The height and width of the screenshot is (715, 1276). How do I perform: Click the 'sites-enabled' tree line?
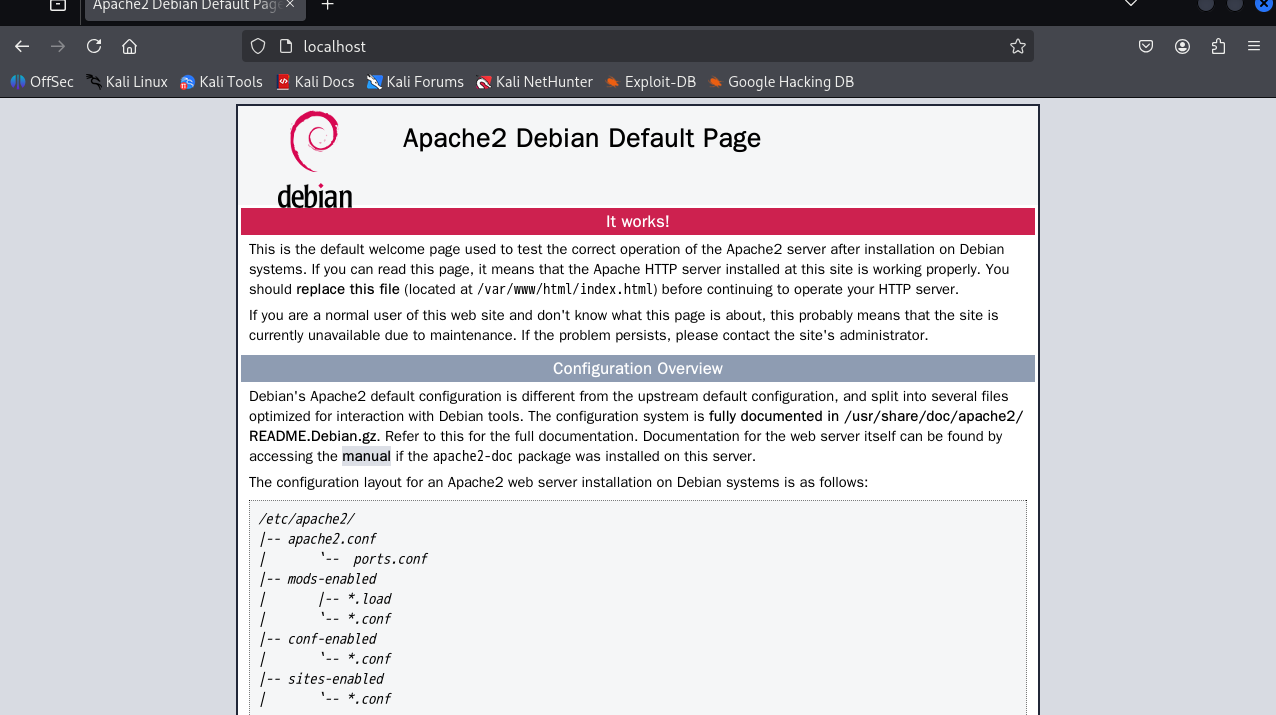point(335,679)
